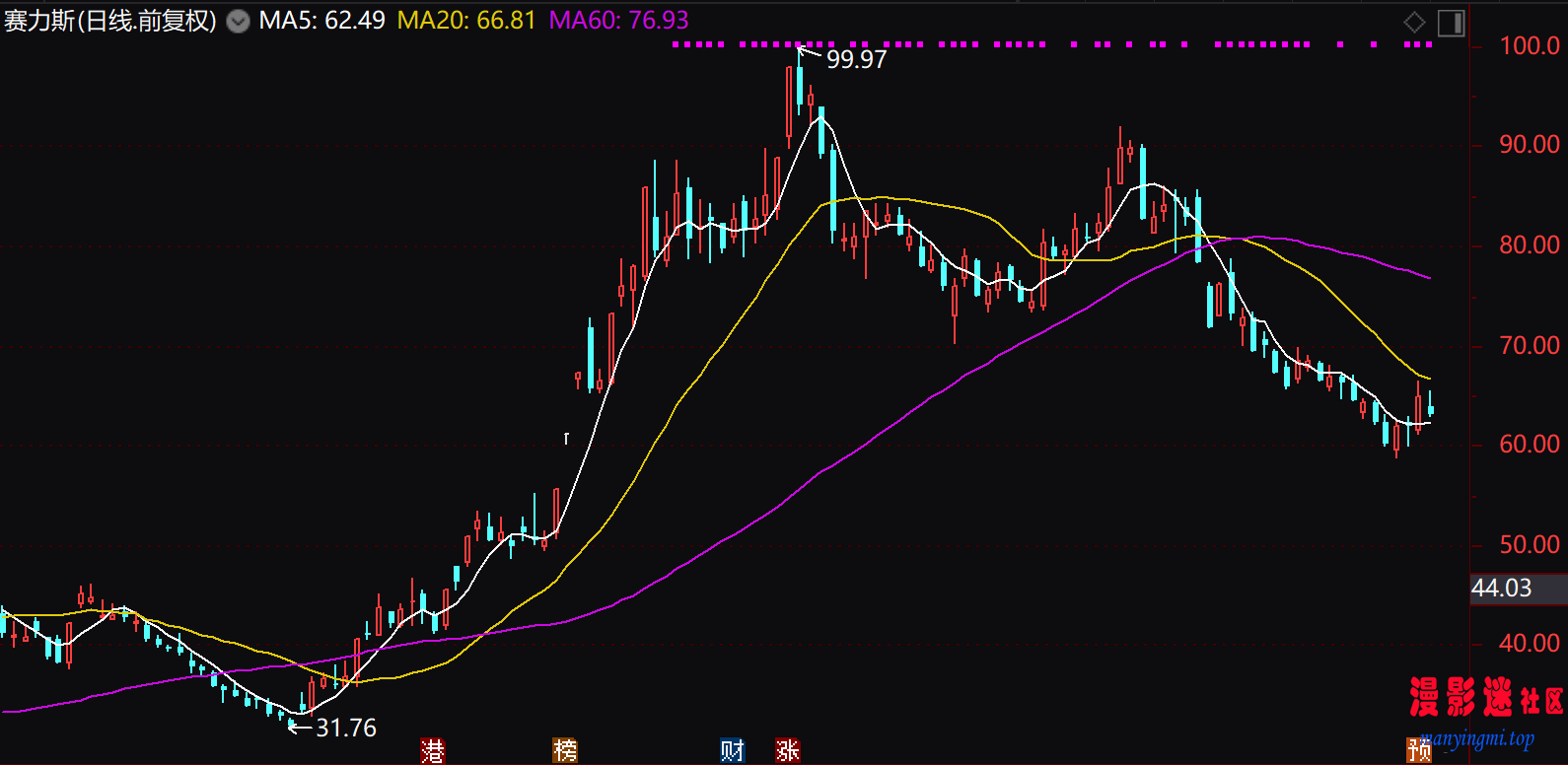Click the blue 财 earnings marker

pos(732,750)
